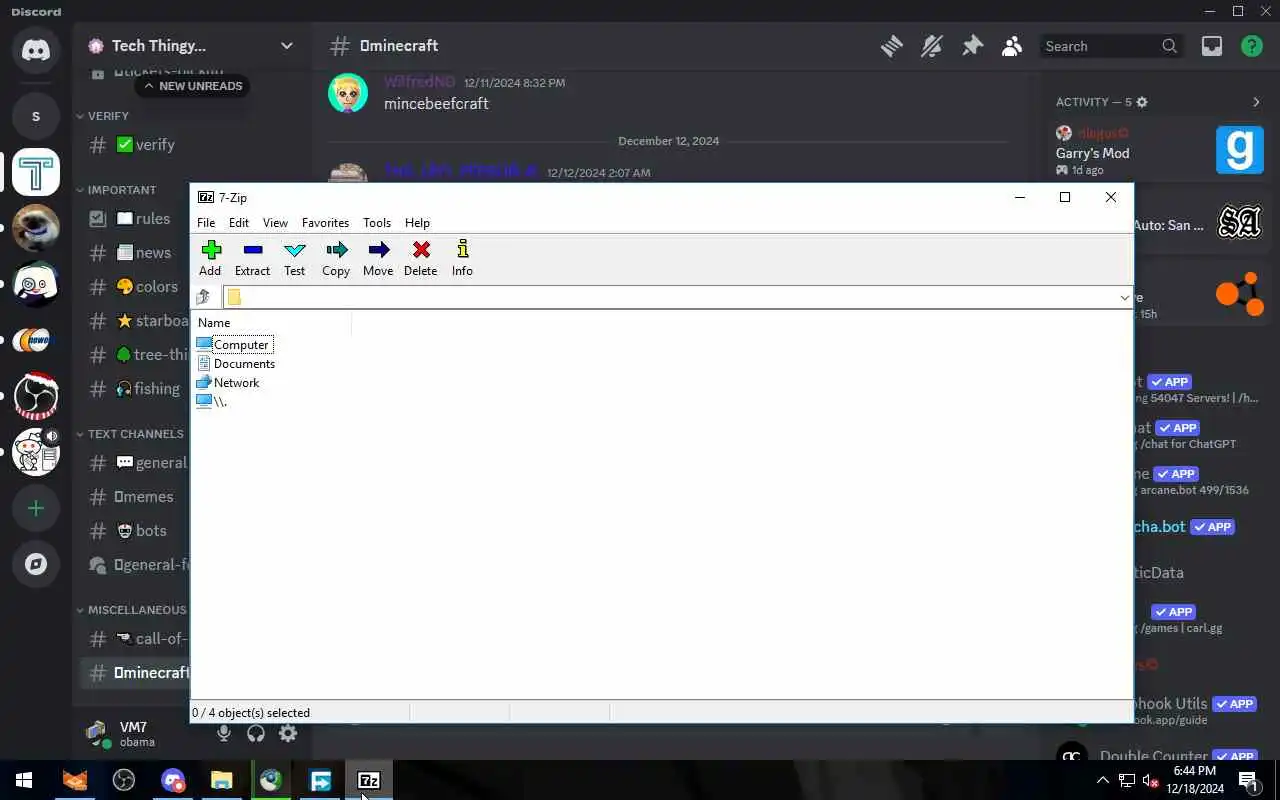Select the Computer entry in 7-Zip
This screenshot has height=800, width=1280.
234,344
